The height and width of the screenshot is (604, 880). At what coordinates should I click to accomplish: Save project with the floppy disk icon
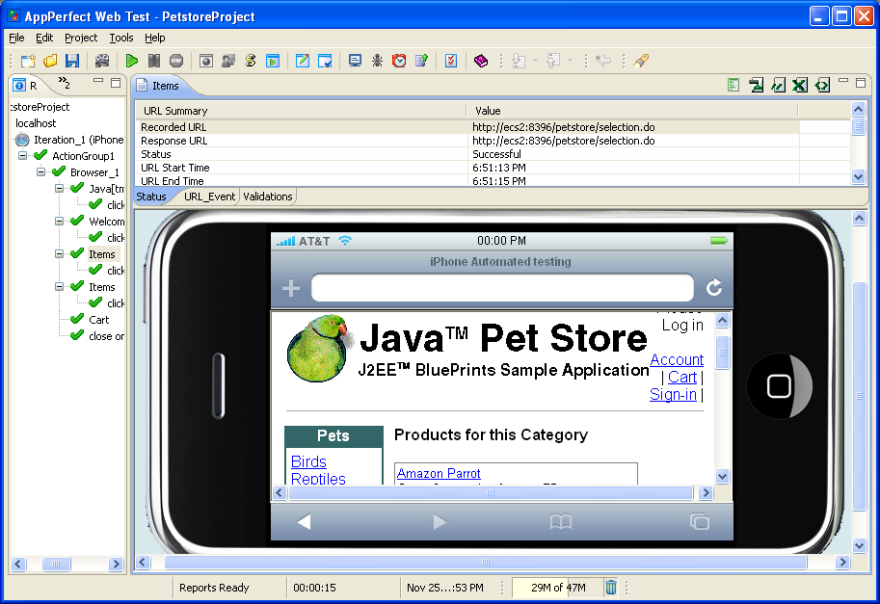(x=72, y=61)
